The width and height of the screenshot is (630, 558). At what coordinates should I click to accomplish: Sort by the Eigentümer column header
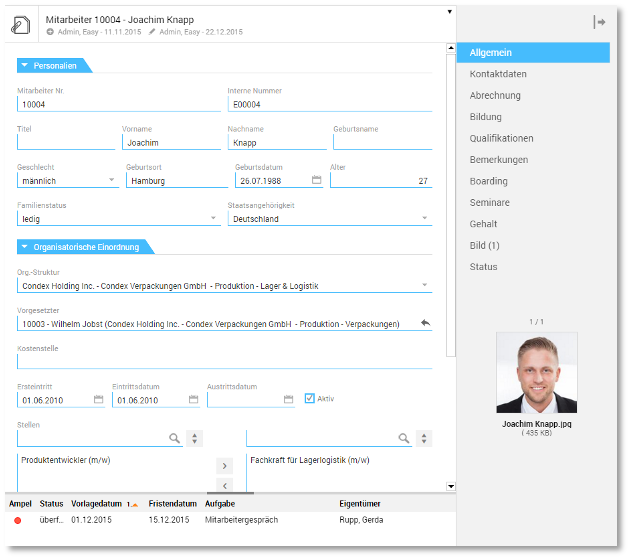point(360,504)
